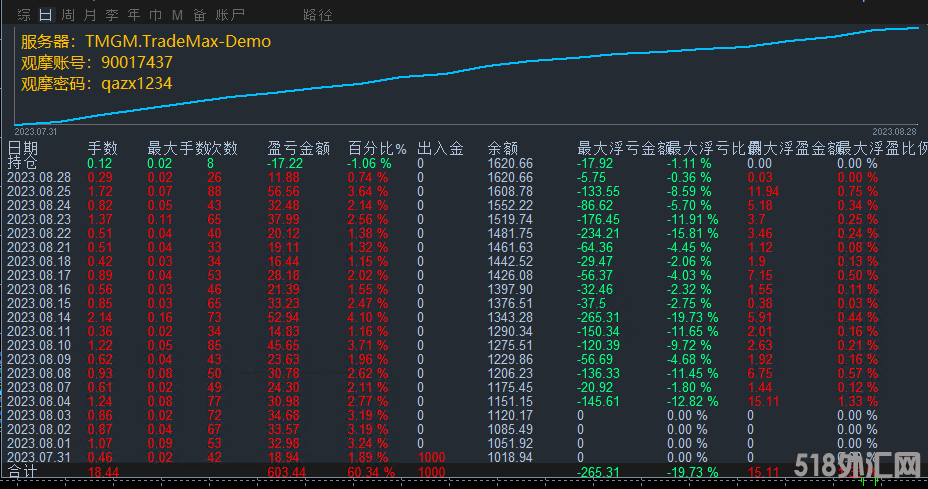Click the 最大手数 column header
This screenshot has width=928, height=489.
click(x=176, y=148)
